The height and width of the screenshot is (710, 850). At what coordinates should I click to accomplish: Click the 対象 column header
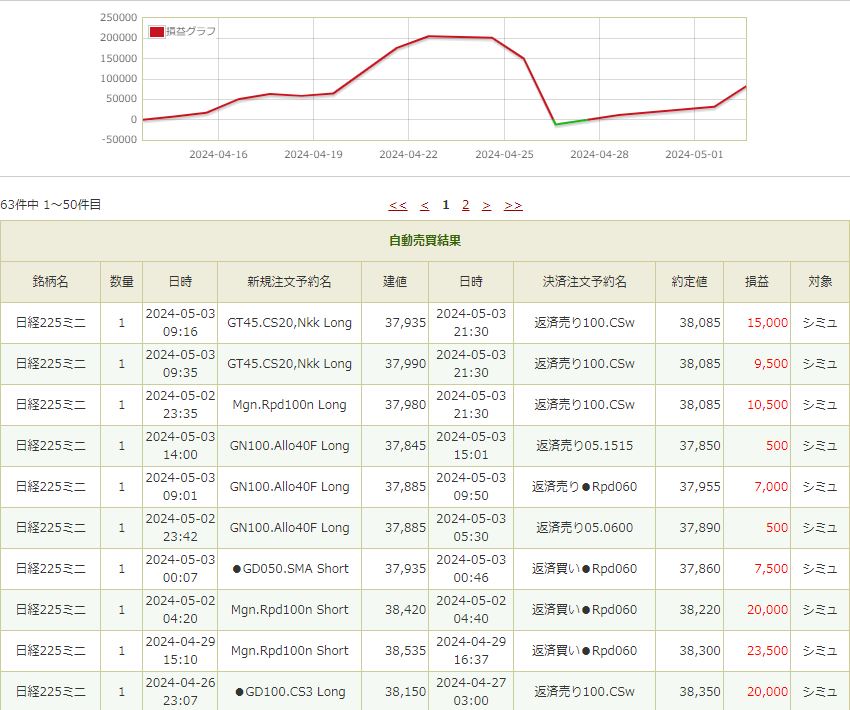click(820, 282)
